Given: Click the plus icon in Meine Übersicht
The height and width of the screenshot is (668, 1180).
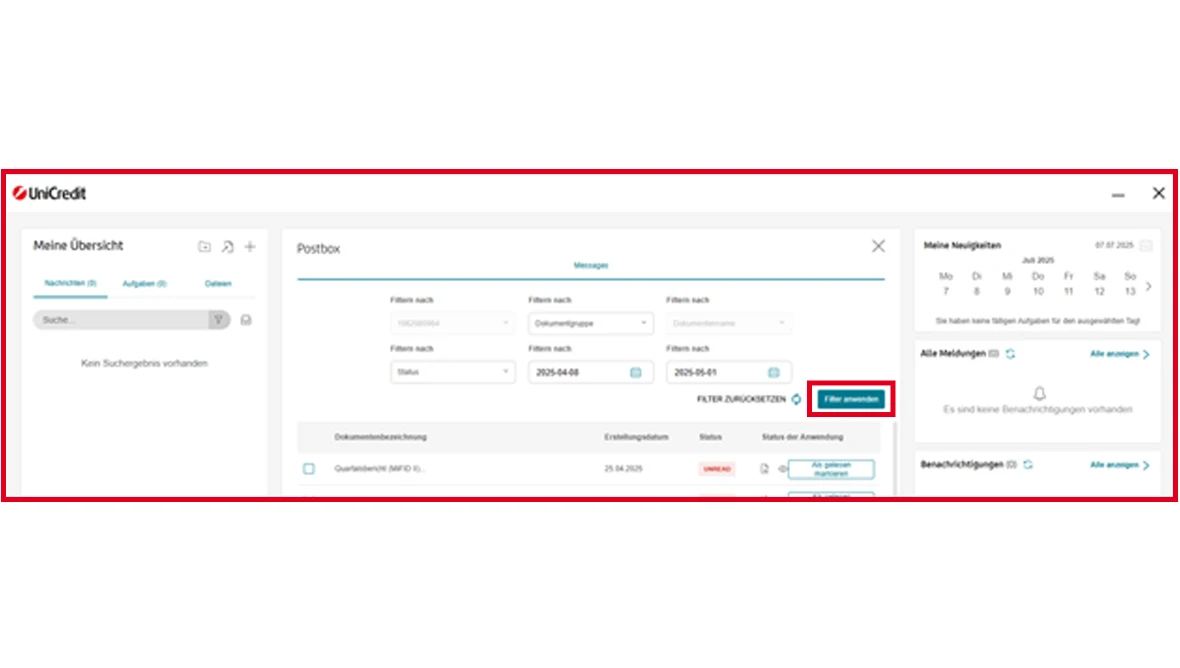Looking at the screenshot, I should click(250, 247).
